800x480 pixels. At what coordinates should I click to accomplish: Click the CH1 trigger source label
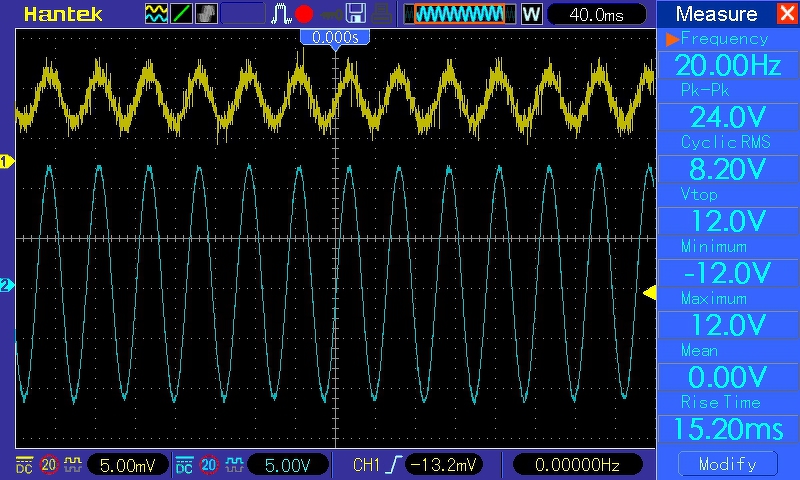pyautogui.click(x=366, y=465)
